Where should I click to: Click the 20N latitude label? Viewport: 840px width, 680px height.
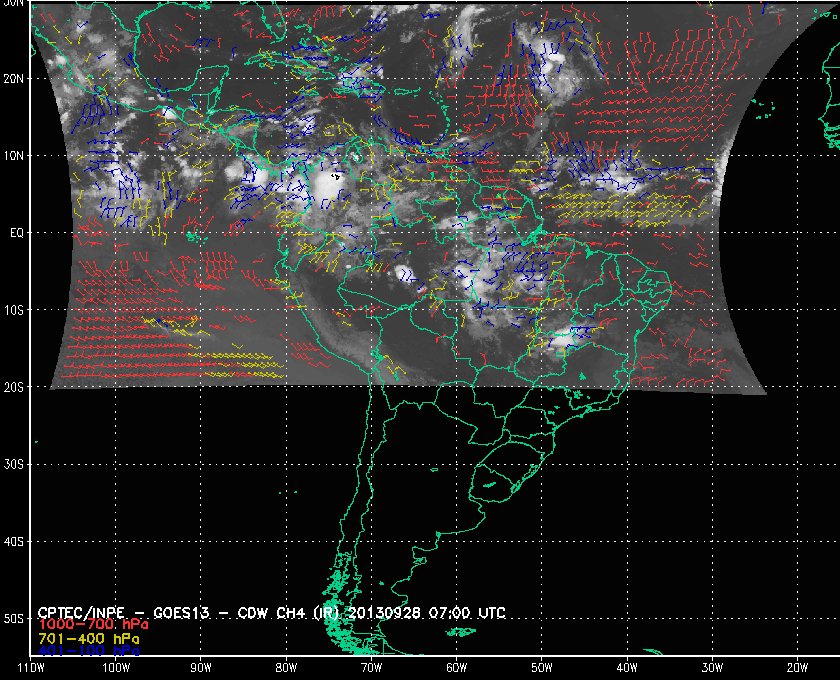[x=14, y=79]
